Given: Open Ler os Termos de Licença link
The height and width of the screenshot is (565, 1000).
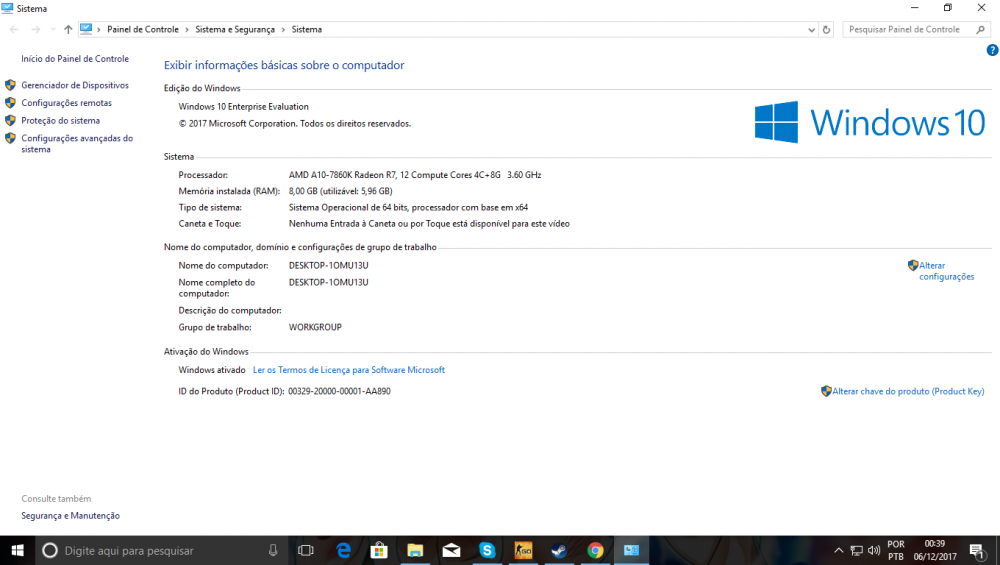Looking at the screenshot, I should point(348,370).
